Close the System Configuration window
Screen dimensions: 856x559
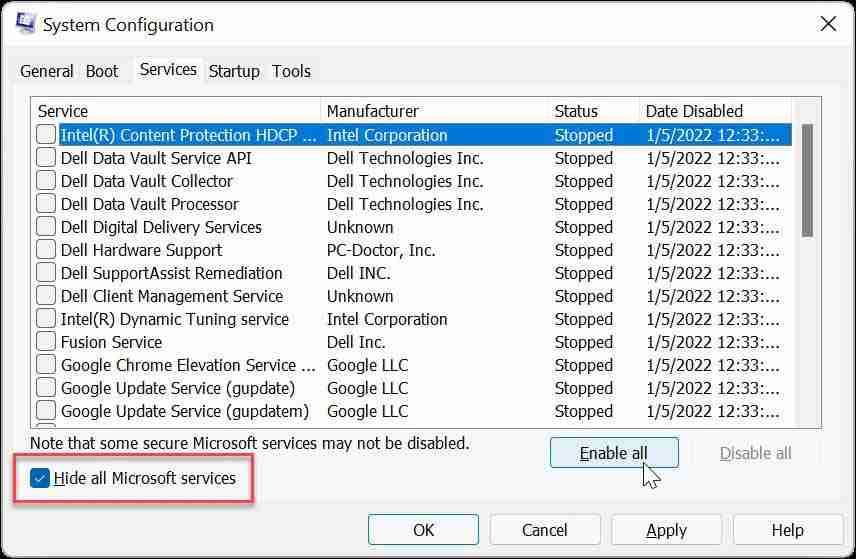coord(828,23)
